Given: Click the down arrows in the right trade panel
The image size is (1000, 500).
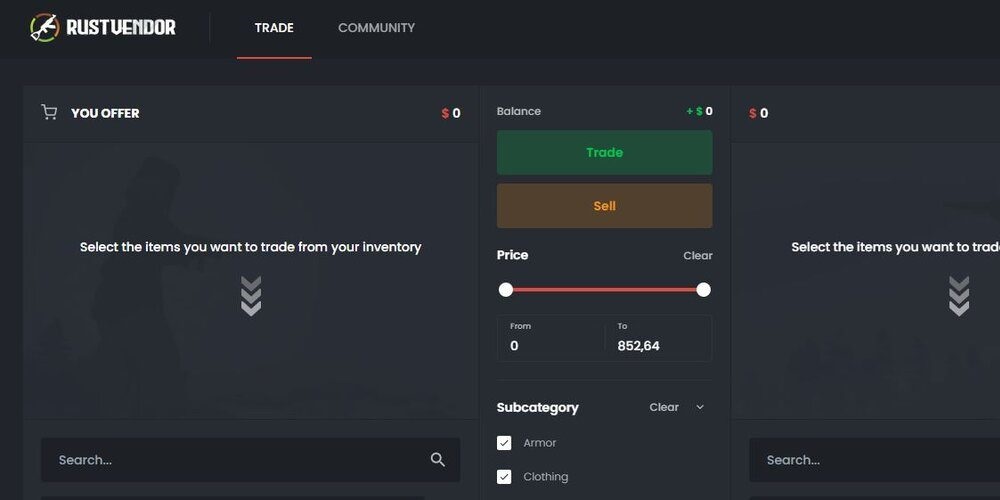Looking at the screenshot, I should click(x=959, y=296).
